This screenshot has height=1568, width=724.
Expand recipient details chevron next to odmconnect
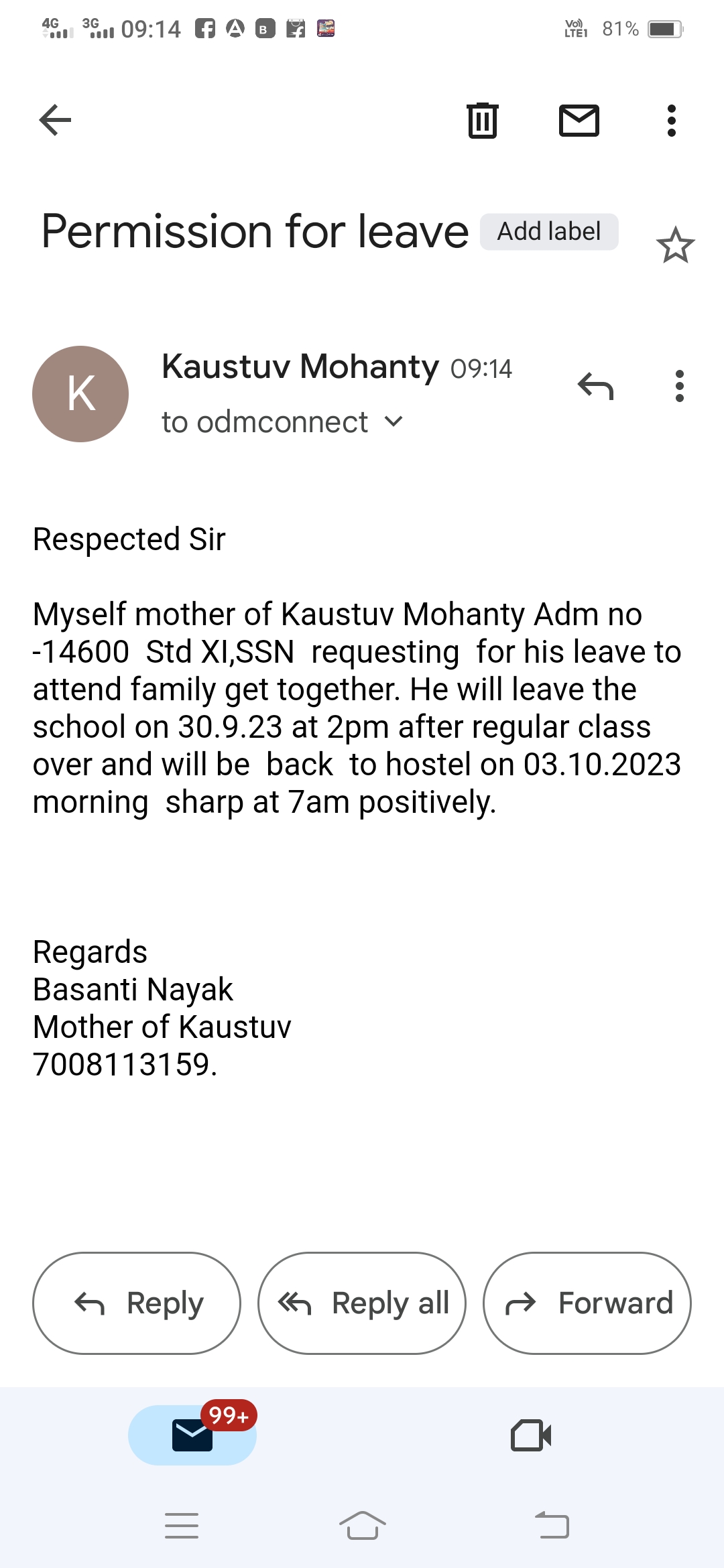[x=394, y=421]
